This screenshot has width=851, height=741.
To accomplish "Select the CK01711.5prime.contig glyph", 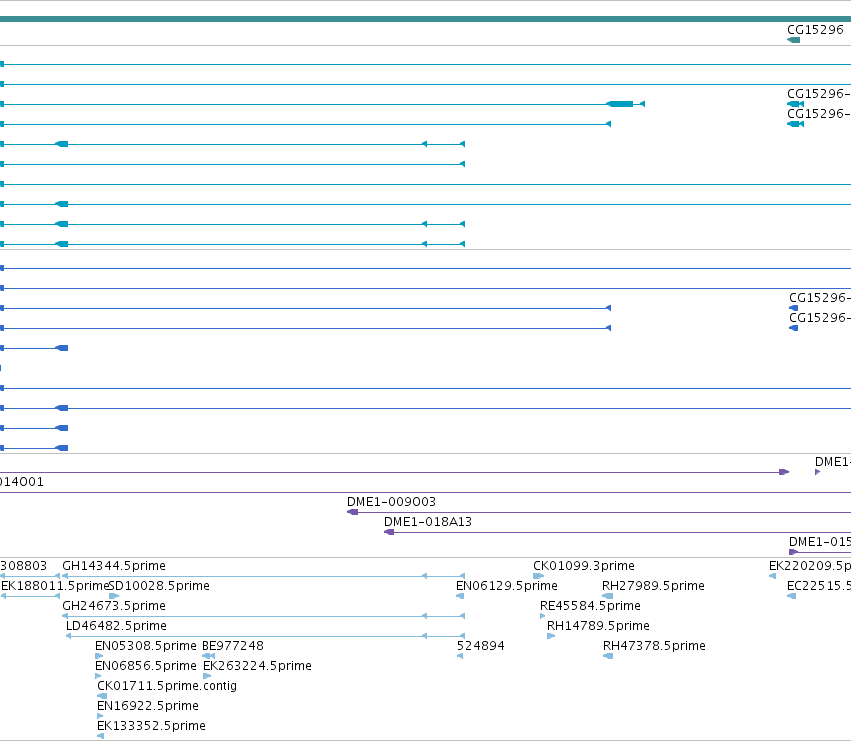I will tap(102, 696).
